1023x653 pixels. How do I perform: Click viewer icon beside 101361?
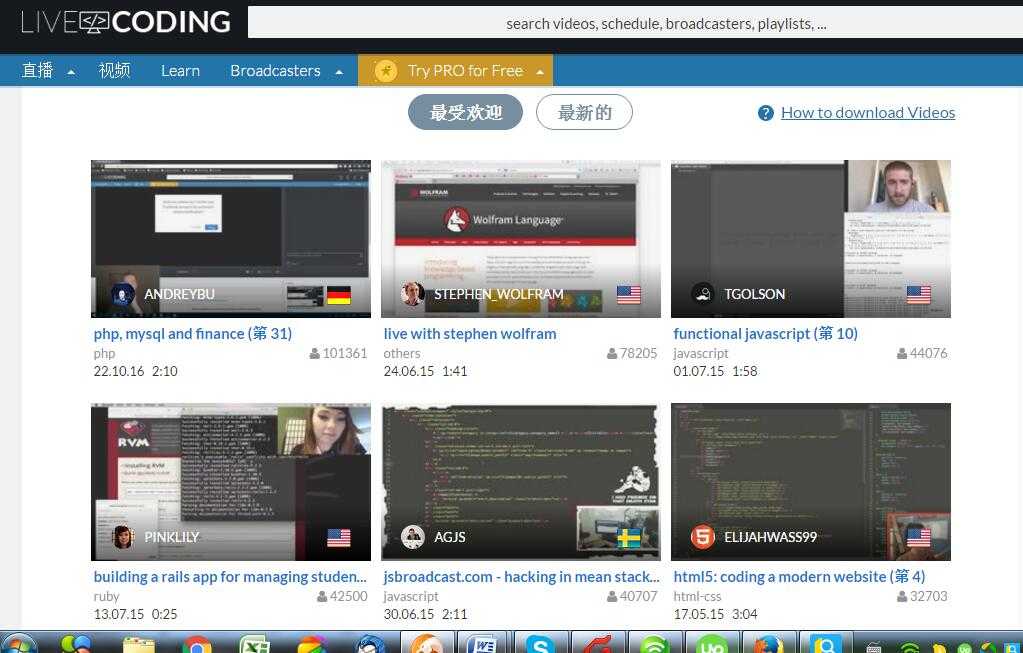[314, 354]
